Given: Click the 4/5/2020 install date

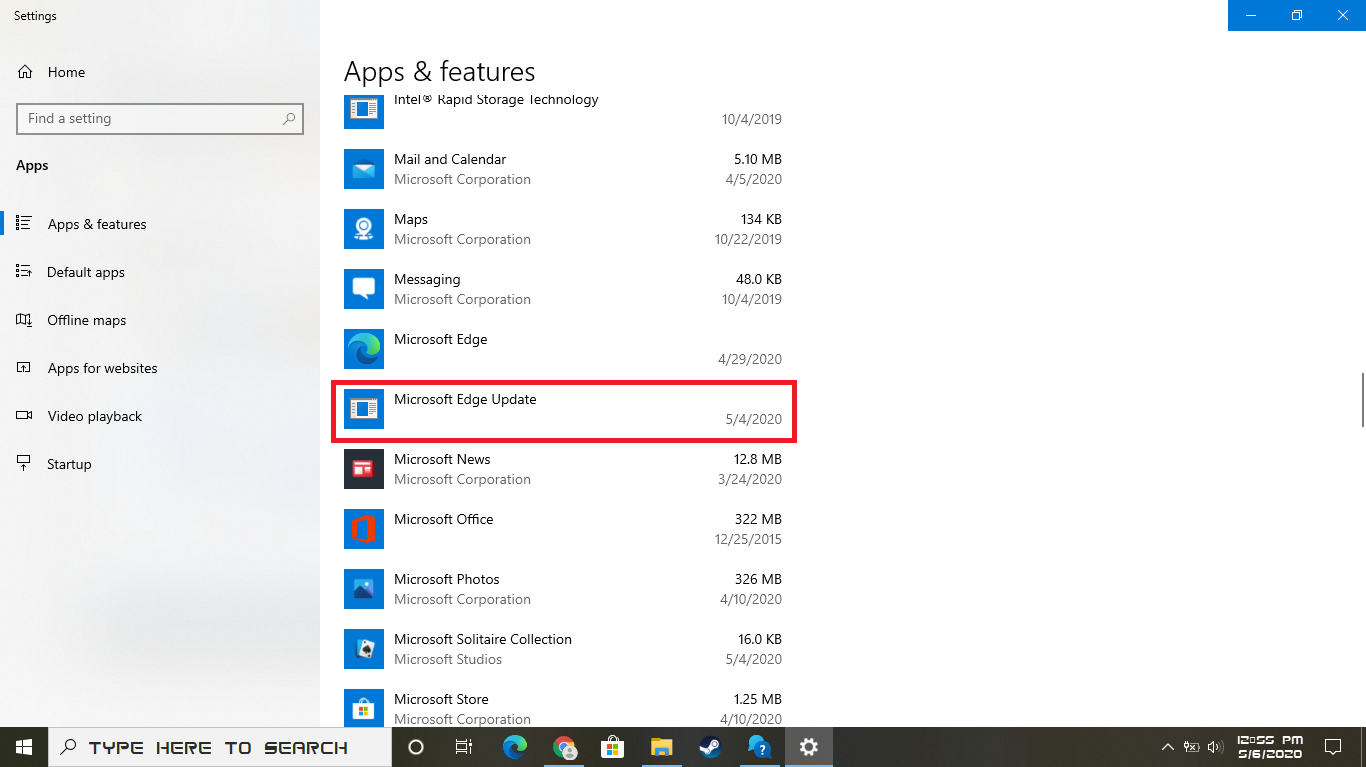Looking at the screenshot, I should (754, 179).
